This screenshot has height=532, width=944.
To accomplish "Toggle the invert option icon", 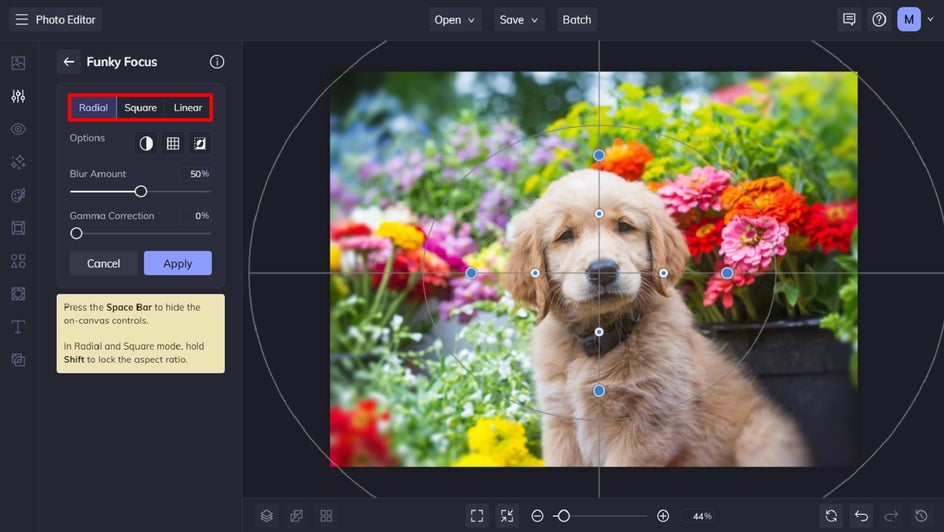I will (146, 144).
